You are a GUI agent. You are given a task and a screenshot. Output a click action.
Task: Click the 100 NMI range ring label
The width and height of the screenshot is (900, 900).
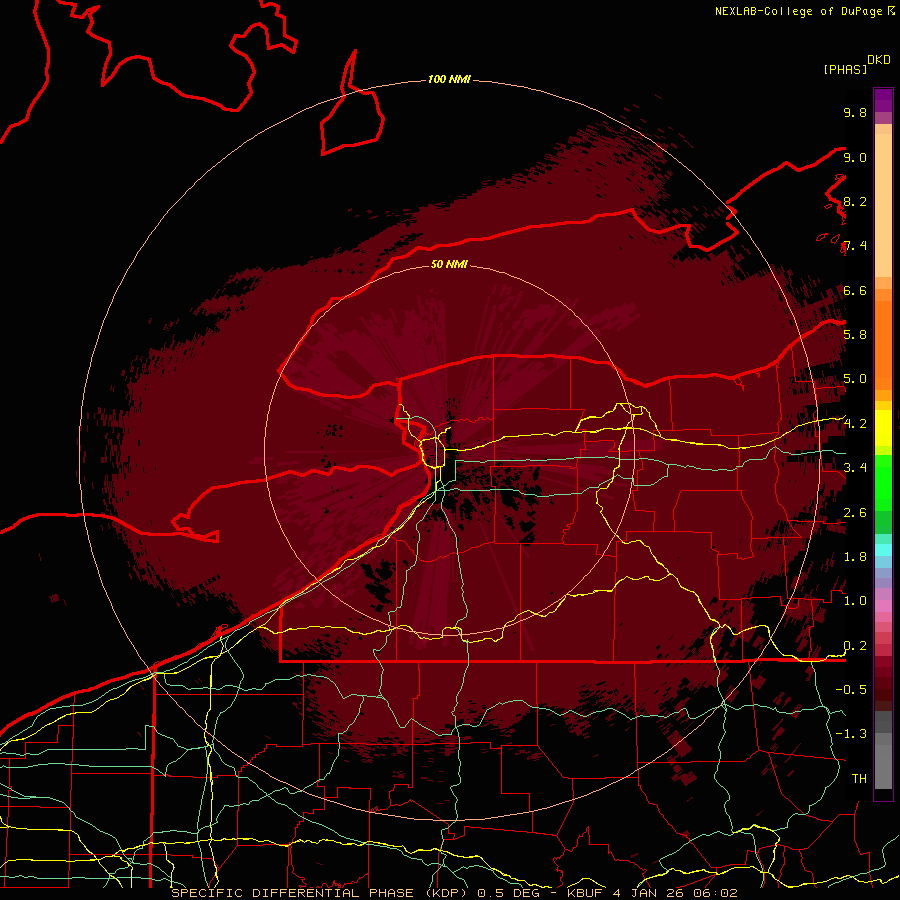[449, 79]
